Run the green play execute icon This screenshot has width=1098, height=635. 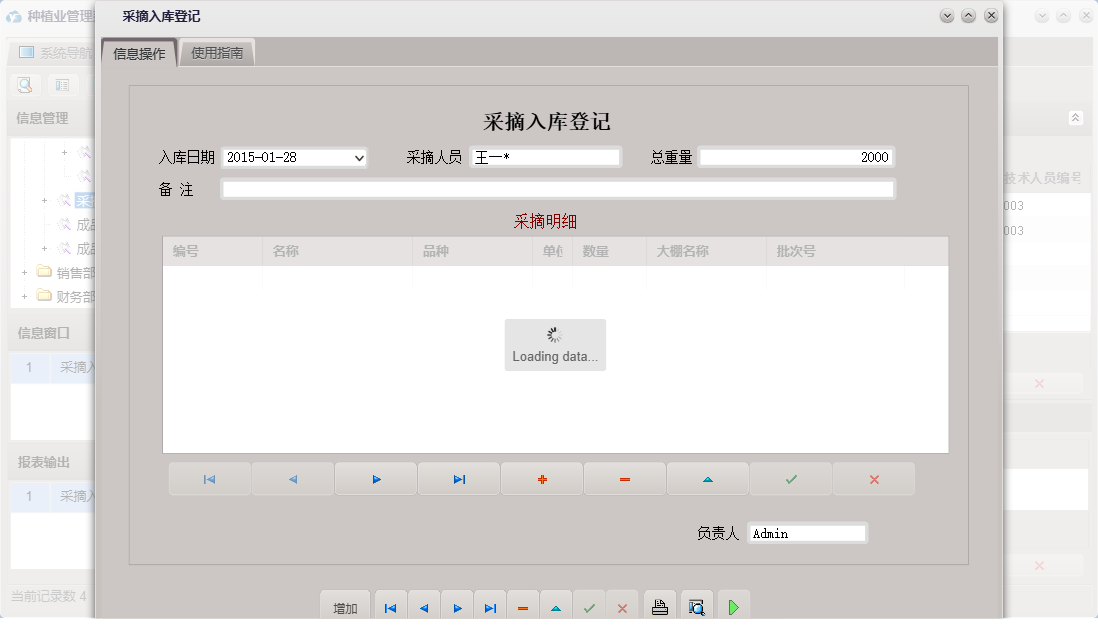pyautogui.click(x=733, y=604)
